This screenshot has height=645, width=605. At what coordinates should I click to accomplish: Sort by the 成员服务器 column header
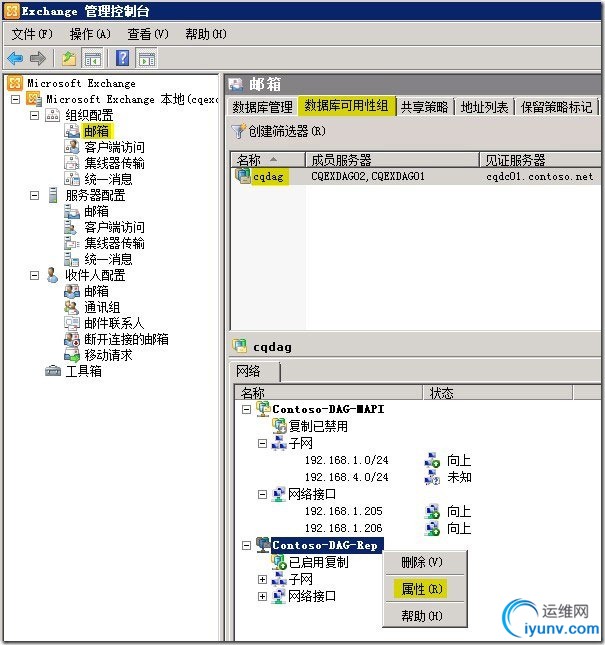click(392, 159)
